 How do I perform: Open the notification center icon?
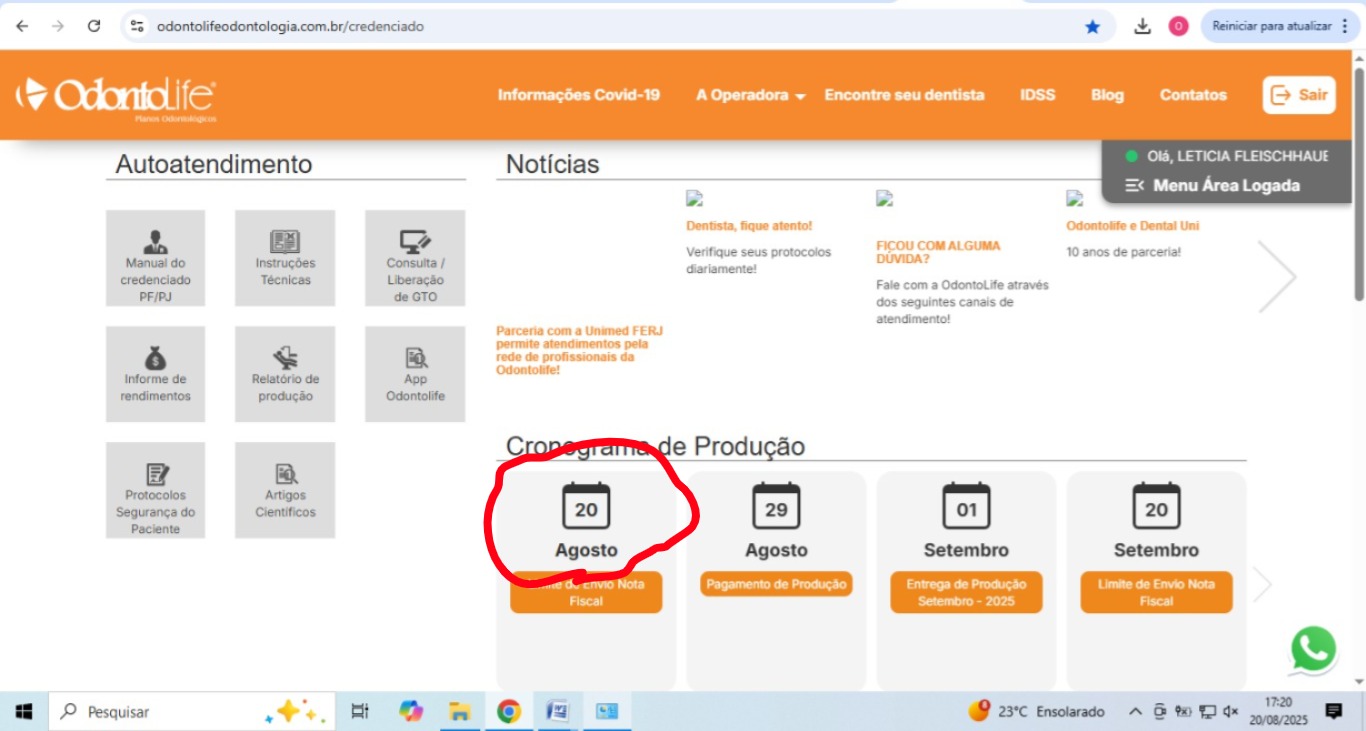click(x=1333, y=711)
